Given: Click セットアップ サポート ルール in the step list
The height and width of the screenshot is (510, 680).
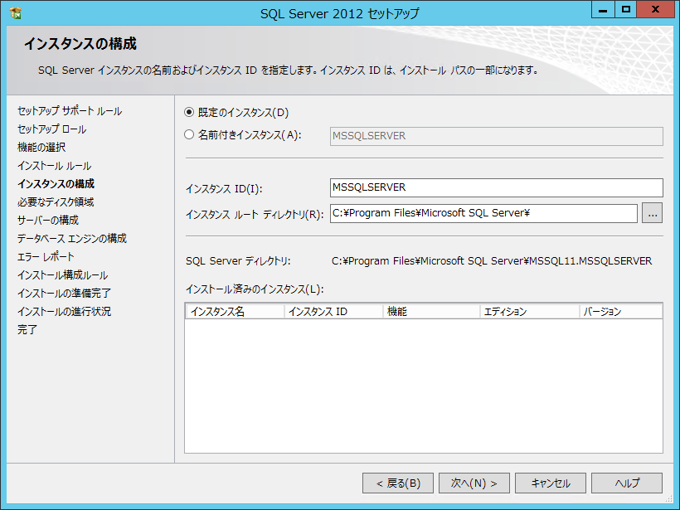Looking at the screenshot, I should coord(69,111).
